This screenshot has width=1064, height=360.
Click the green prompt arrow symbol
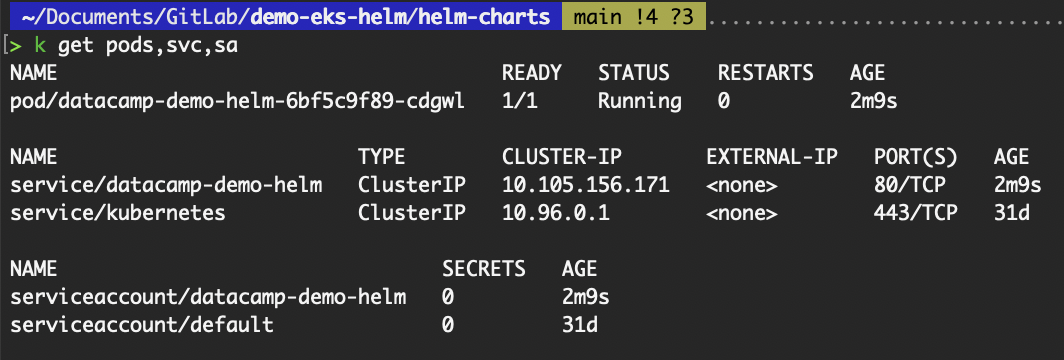pyautogui.click(x=17, y=46)
